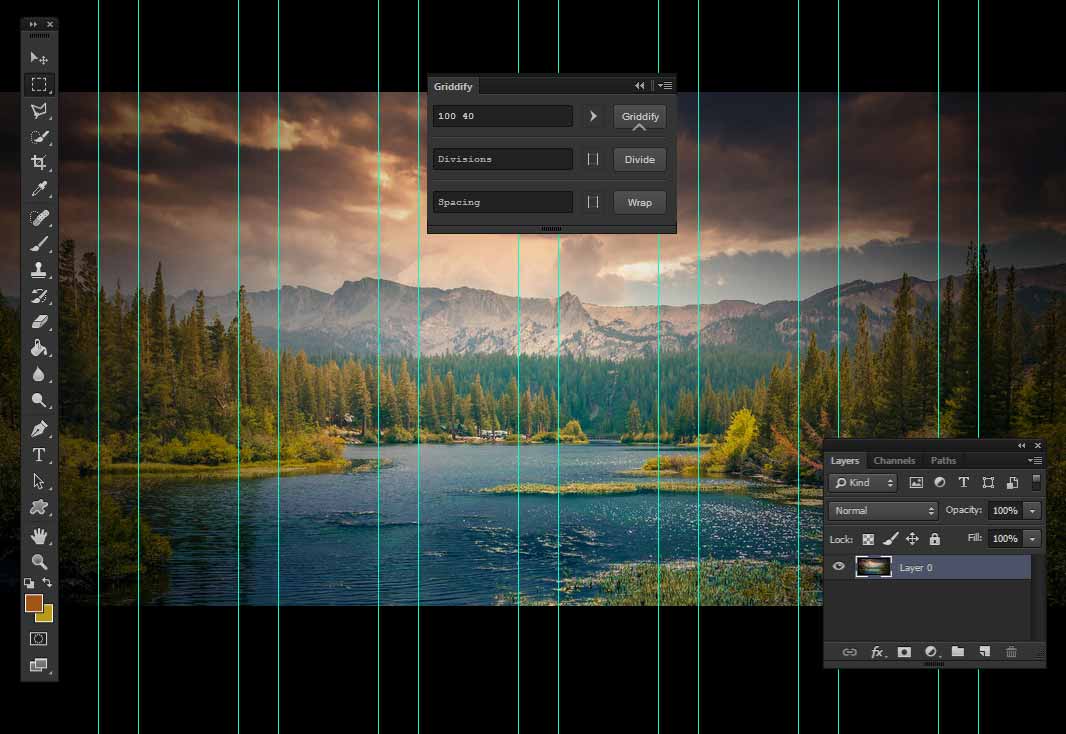The height and width of the screenshot is (734, 1066).
Task: Open the Opacity value dropdown
Action: (x=1033, y=510)
